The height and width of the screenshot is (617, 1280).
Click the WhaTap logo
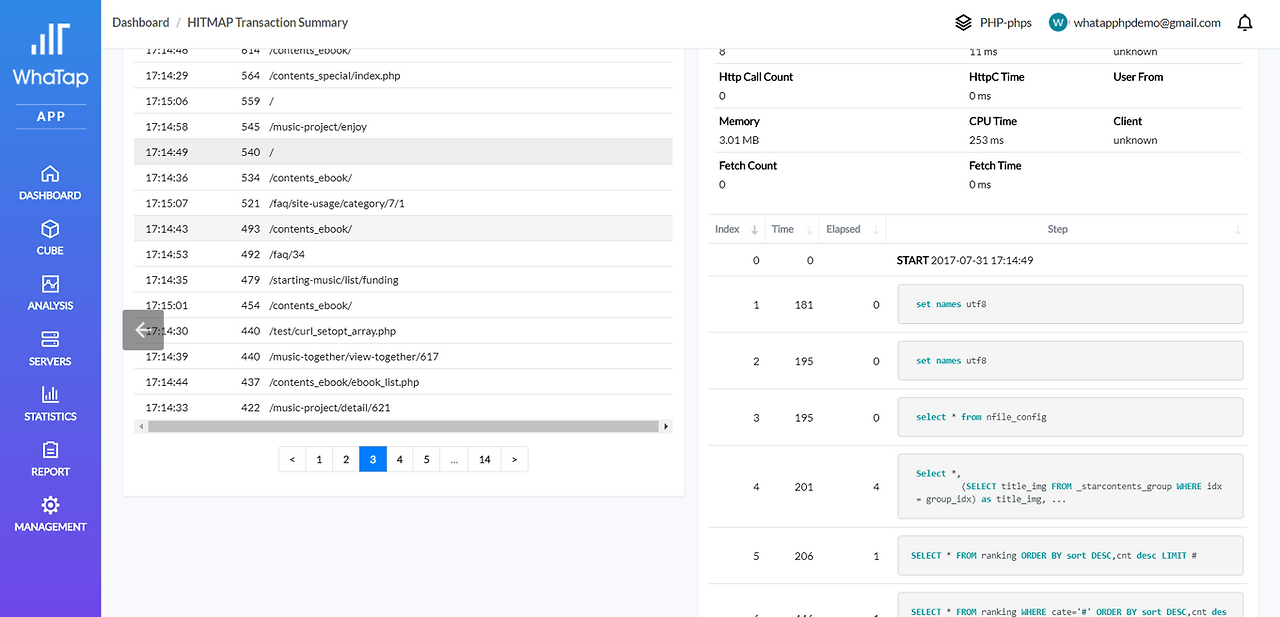tap(50, 55)
